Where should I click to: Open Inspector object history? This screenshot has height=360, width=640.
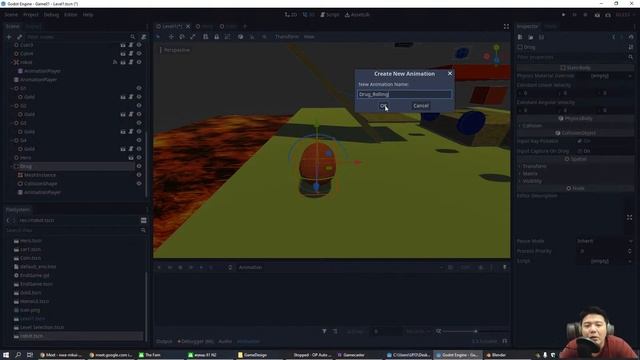631,37
